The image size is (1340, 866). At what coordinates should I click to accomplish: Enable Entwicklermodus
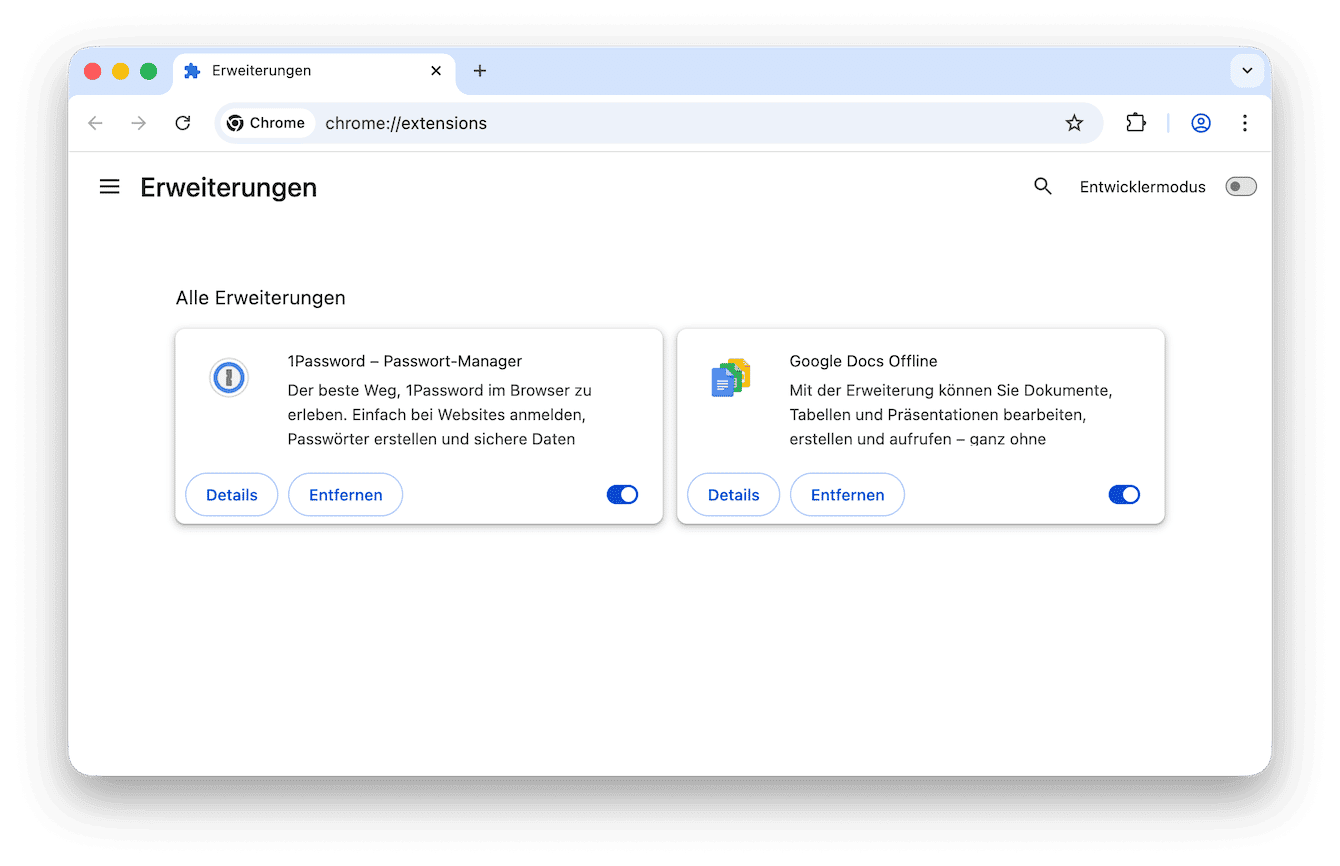[1240, 186]
